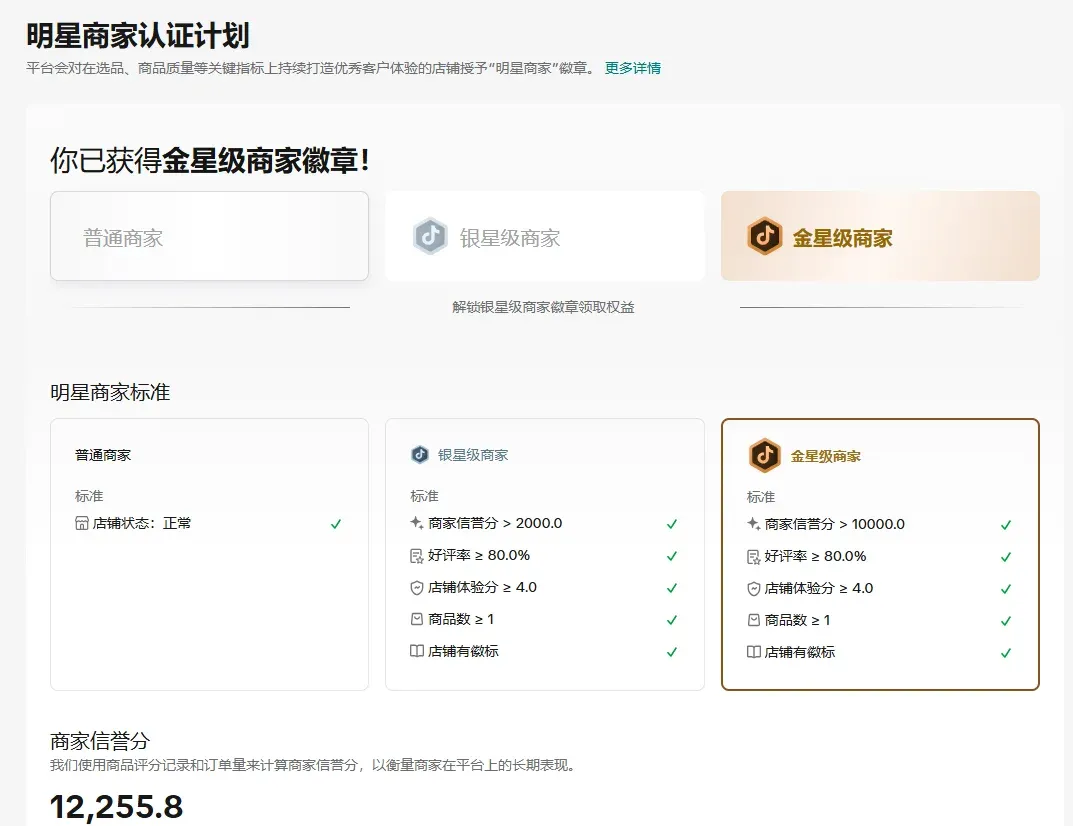The image size is (1073, 826).
Task: Click the 商家信誉分 section heading at bottom
Action: coord(100,740)
